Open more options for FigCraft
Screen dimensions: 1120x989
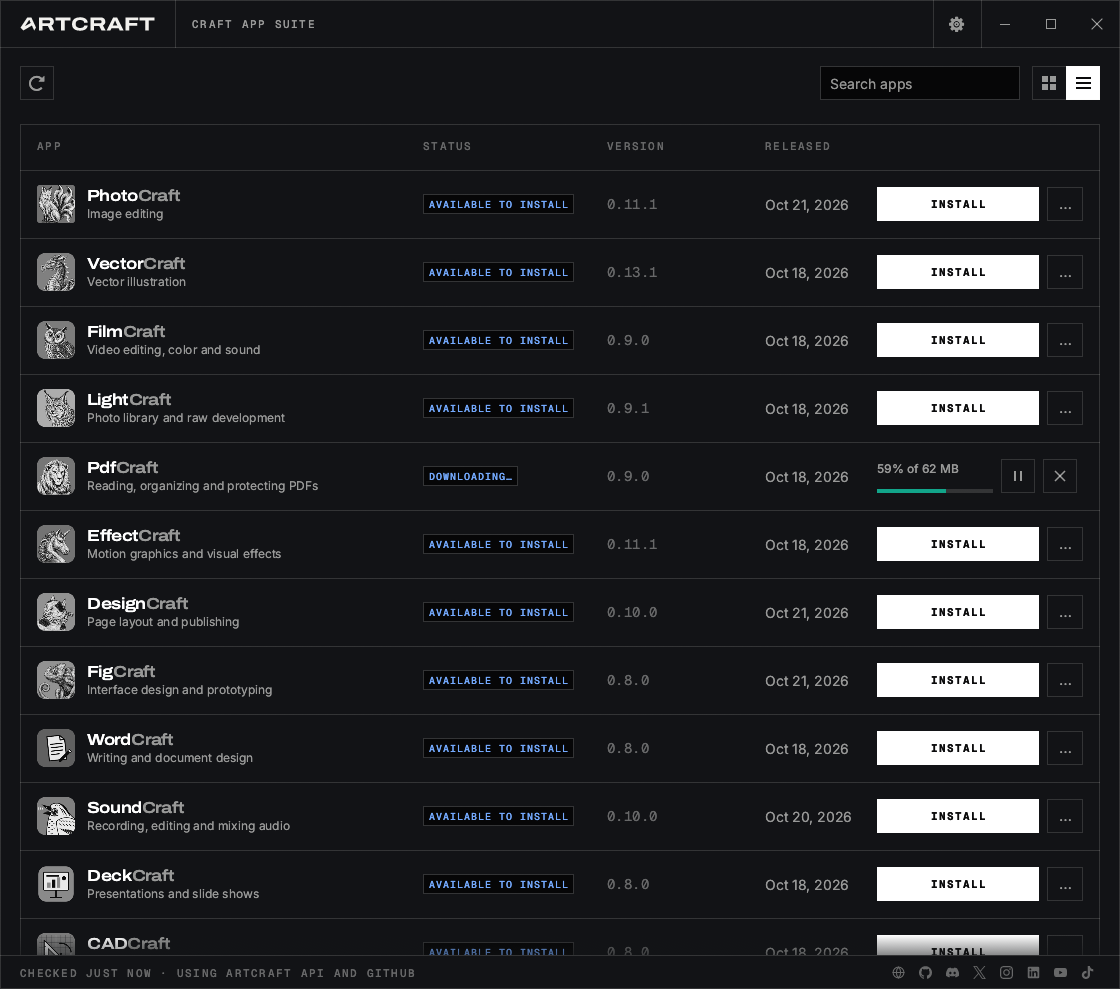coord(1065,680)
